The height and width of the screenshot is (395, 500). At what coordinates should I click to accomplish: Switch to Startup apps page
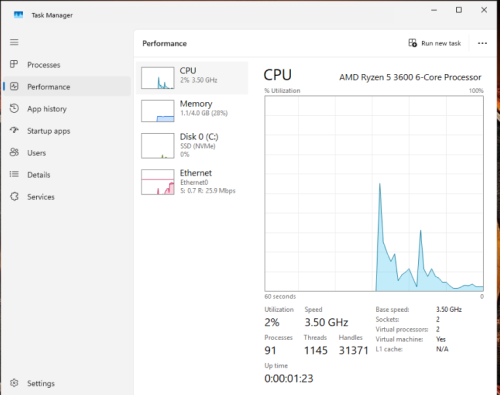coord(49,131)
